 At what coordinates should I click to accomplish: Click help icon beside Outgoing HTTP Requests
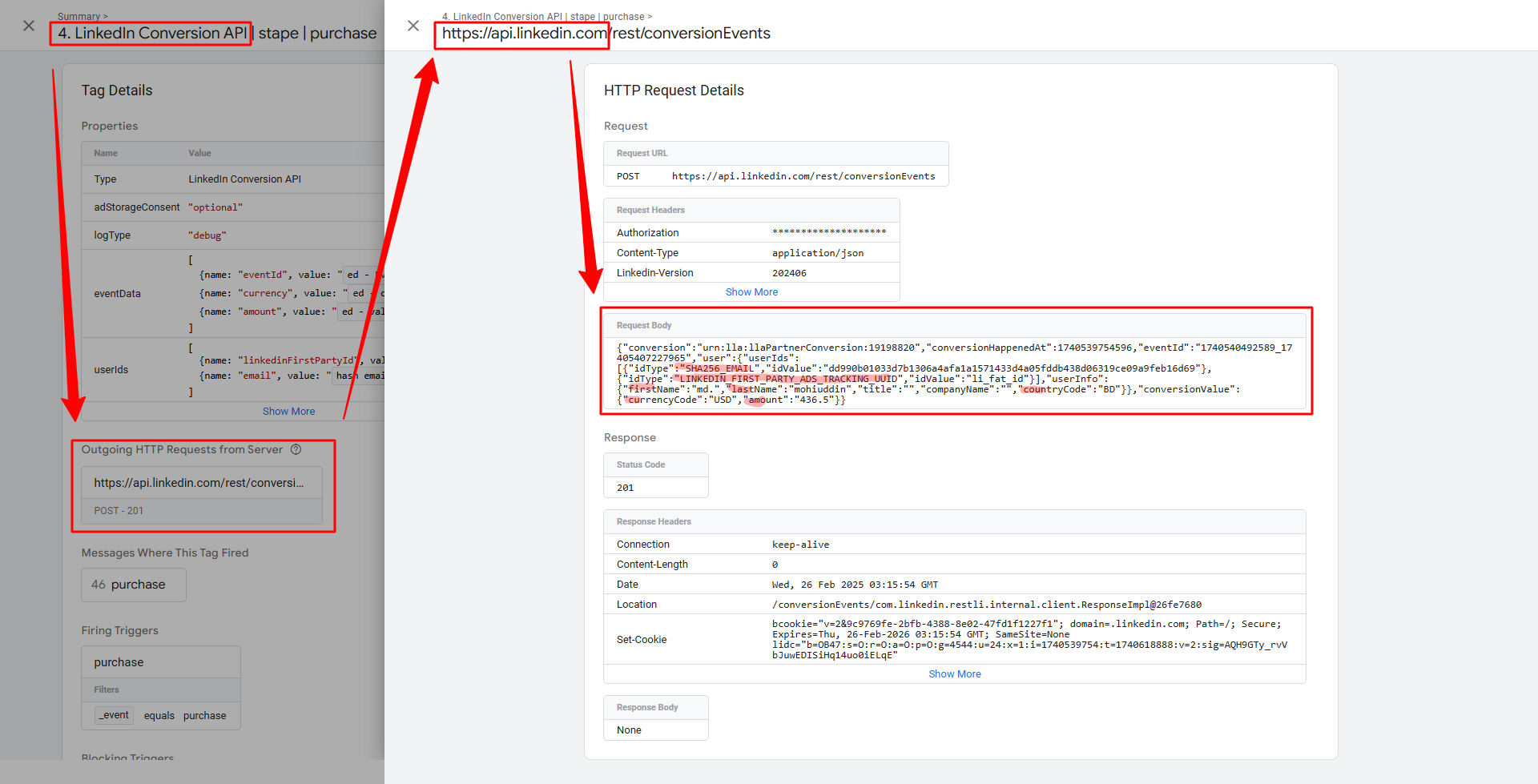pyautogui.click(x=296, y=449)
